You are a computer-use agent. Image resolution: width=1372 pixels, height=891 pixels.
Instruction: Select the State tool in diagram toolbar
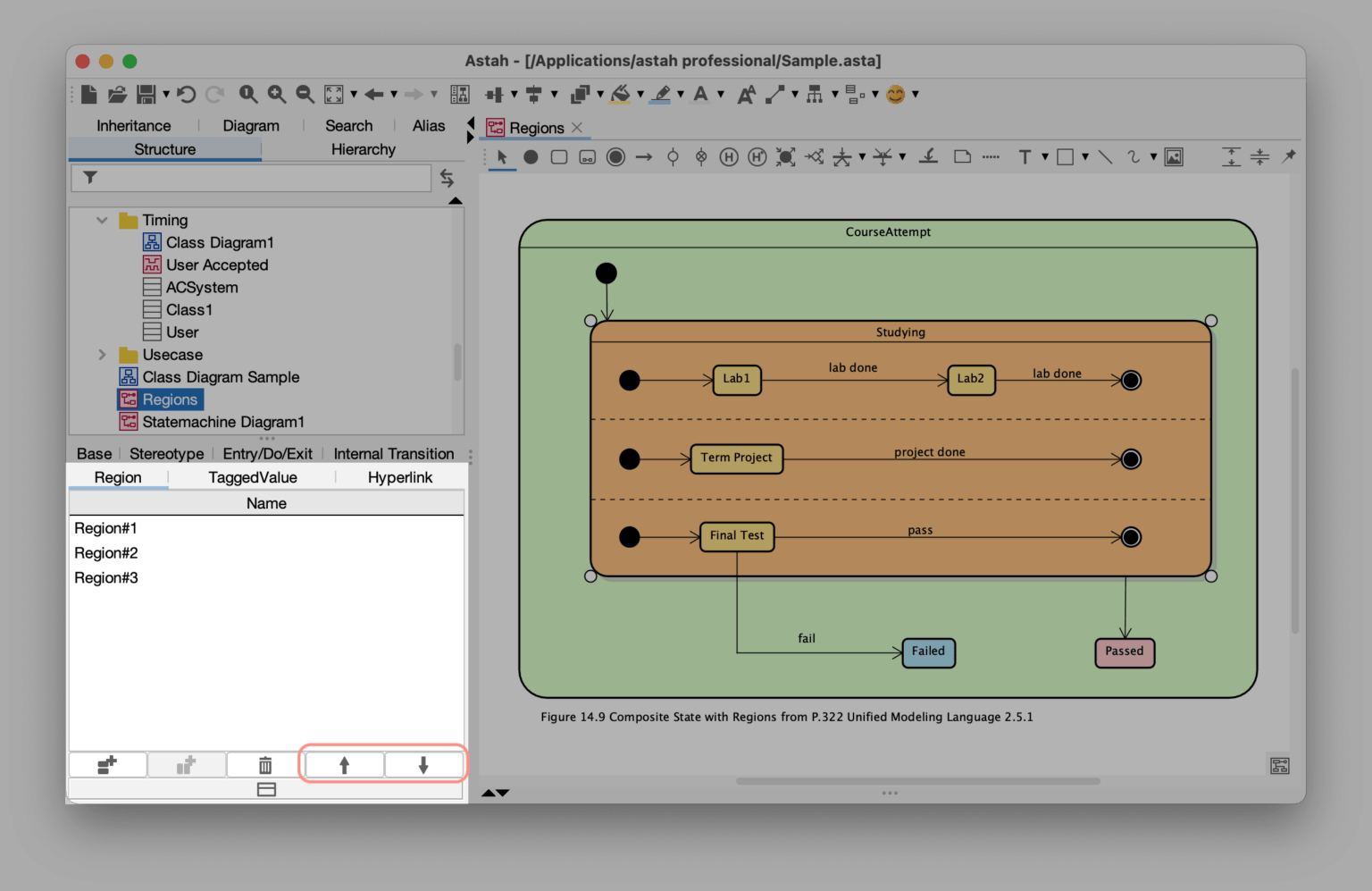[558, 156]
